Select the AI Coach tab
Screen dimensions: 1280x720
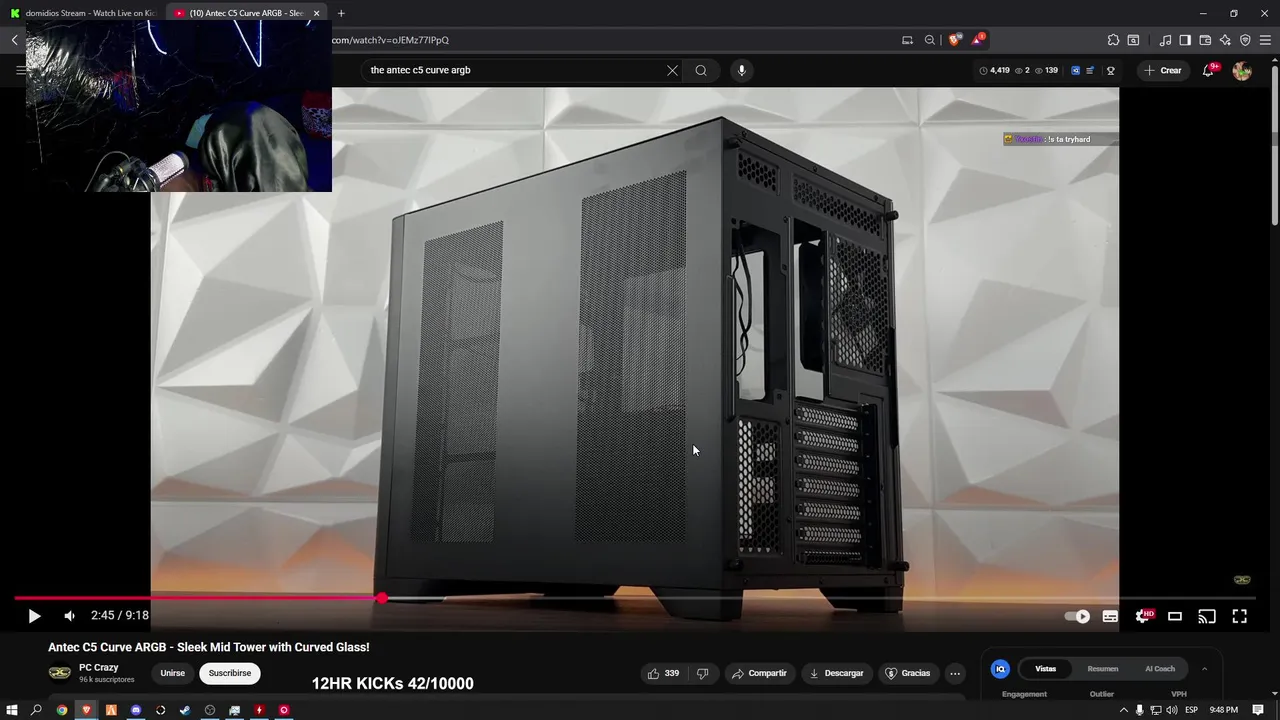(1160, 669)
